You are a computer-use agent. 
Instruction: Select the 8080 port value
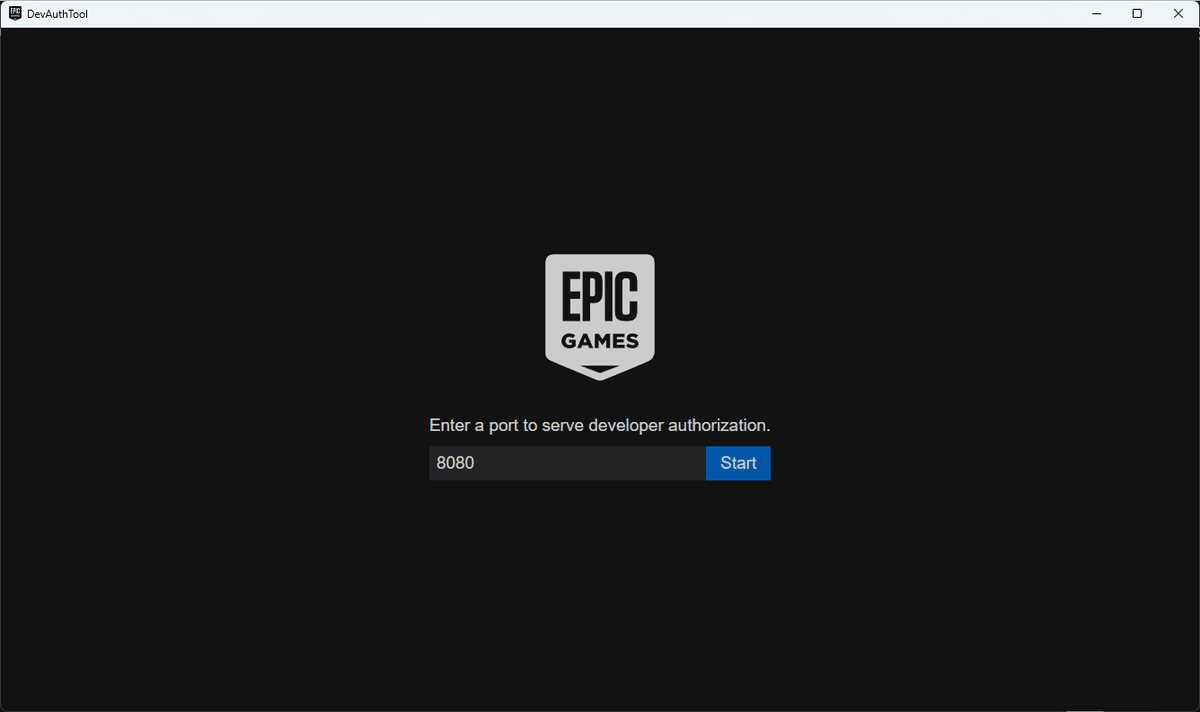(x=455, y=462)
